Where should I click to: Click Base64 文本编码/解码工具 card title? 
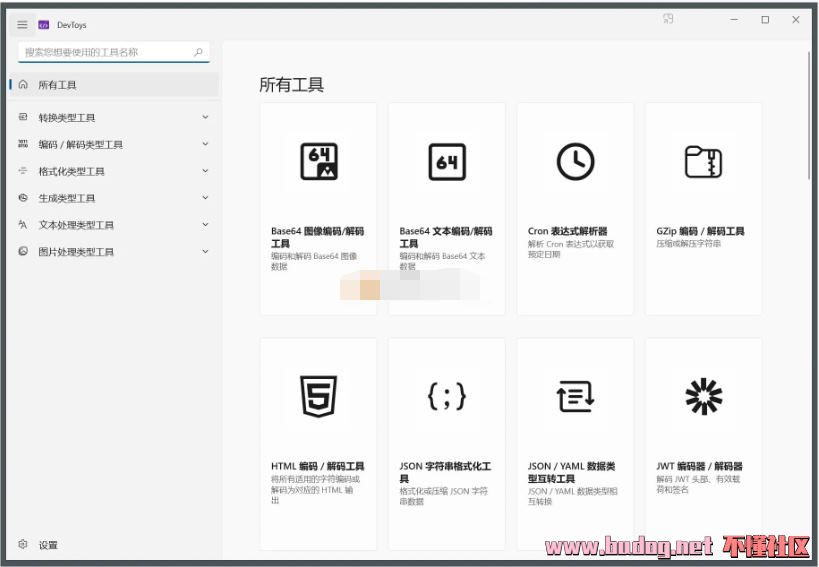(x=446, y=237)
